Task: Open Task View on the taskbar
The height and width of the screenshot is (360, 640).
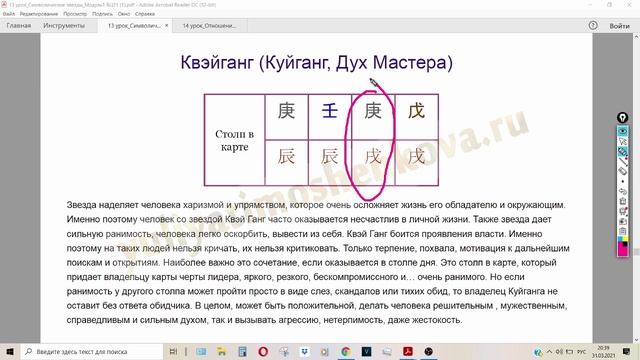Action: [173, 352]
